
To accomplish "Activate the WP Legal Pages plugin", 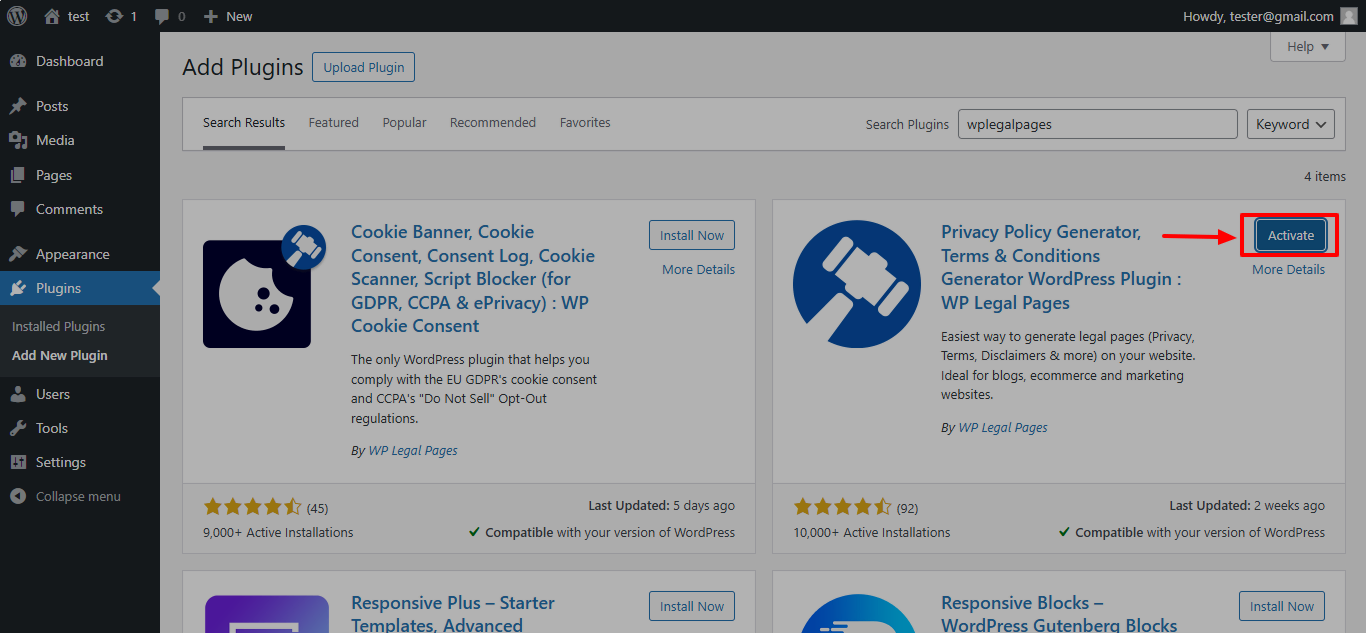I will pyautogui.click(x=1291, y=235).
